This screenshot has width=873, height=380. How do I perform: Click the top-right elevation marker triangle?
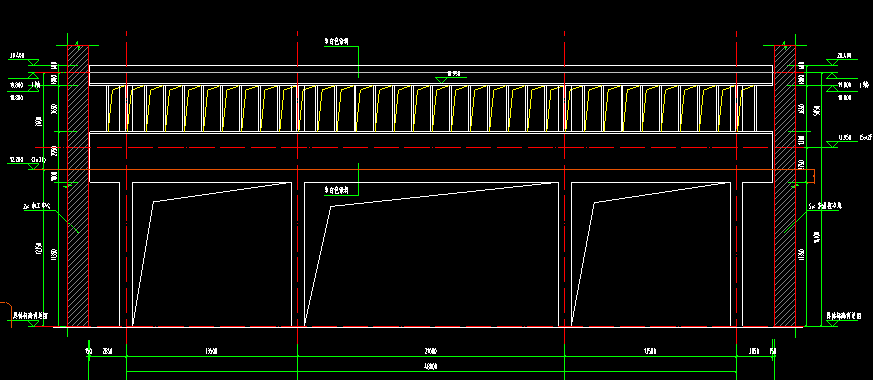point(832,62)
